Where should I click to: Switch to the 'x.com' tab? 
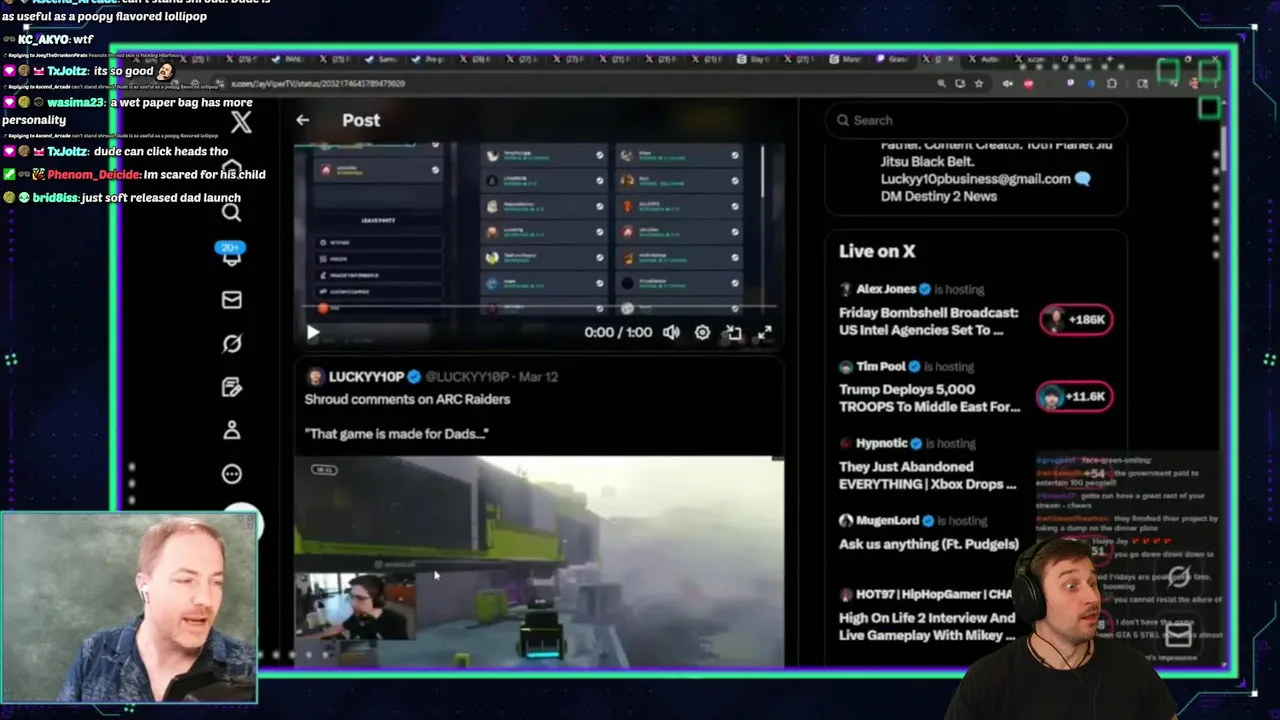[x=1032, y=59]
